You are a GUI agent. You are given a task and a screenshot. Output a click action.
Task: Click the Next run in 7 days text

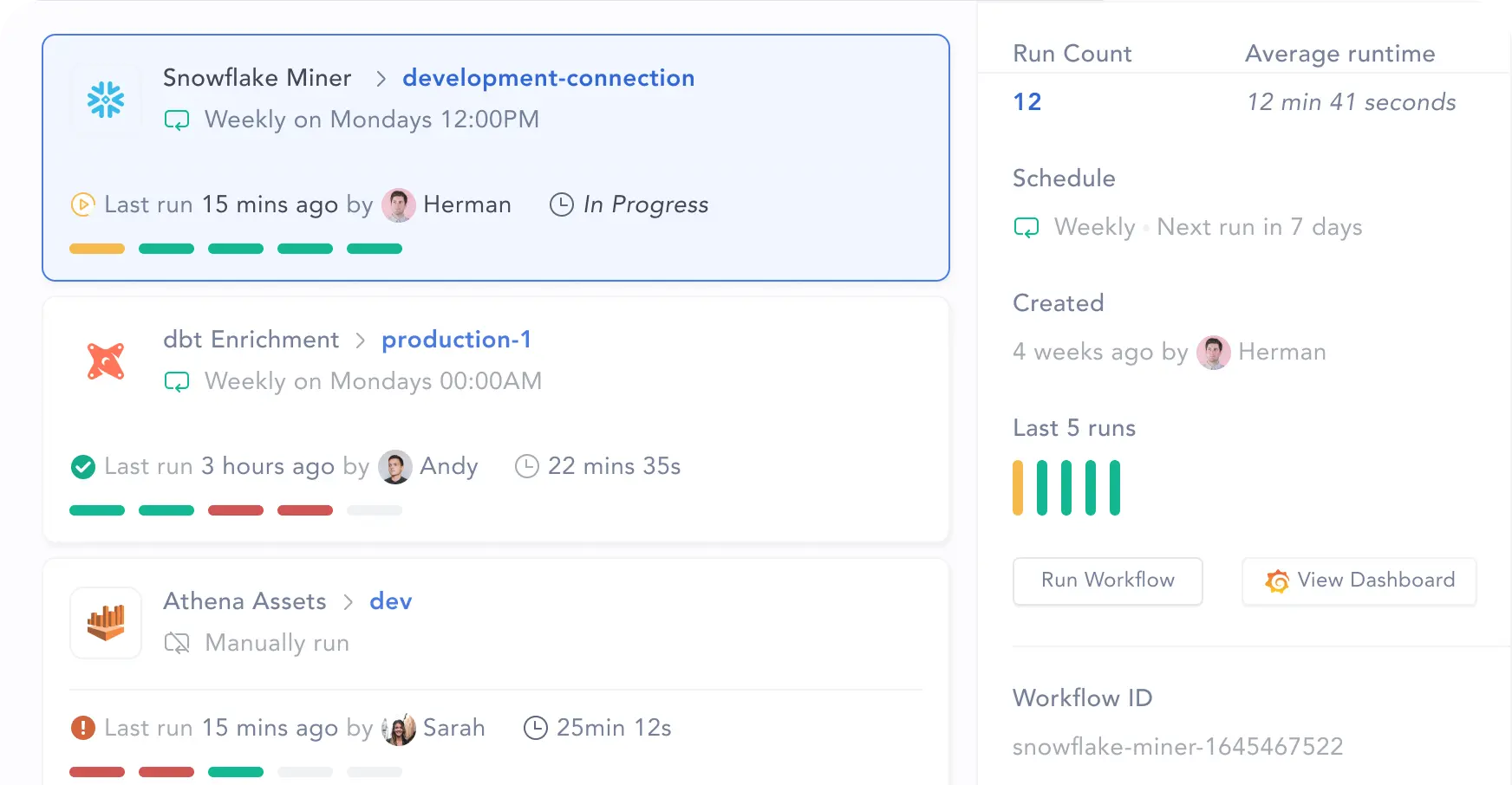(x=1260, y=227)
